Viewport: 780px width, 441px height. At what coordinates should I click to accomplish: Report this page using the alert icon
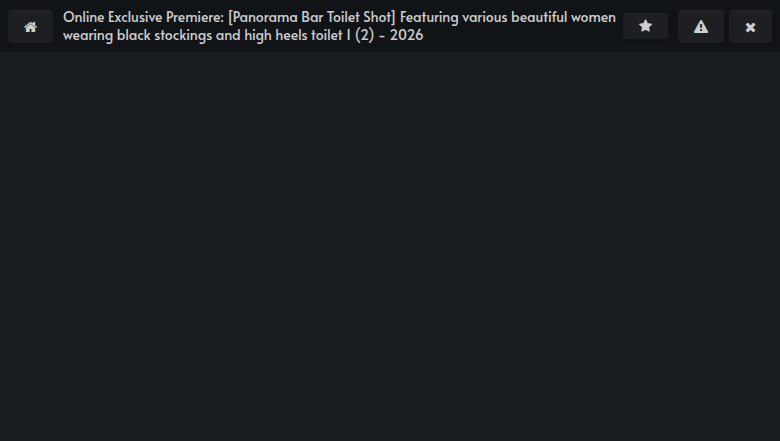[x=700, y=27]
